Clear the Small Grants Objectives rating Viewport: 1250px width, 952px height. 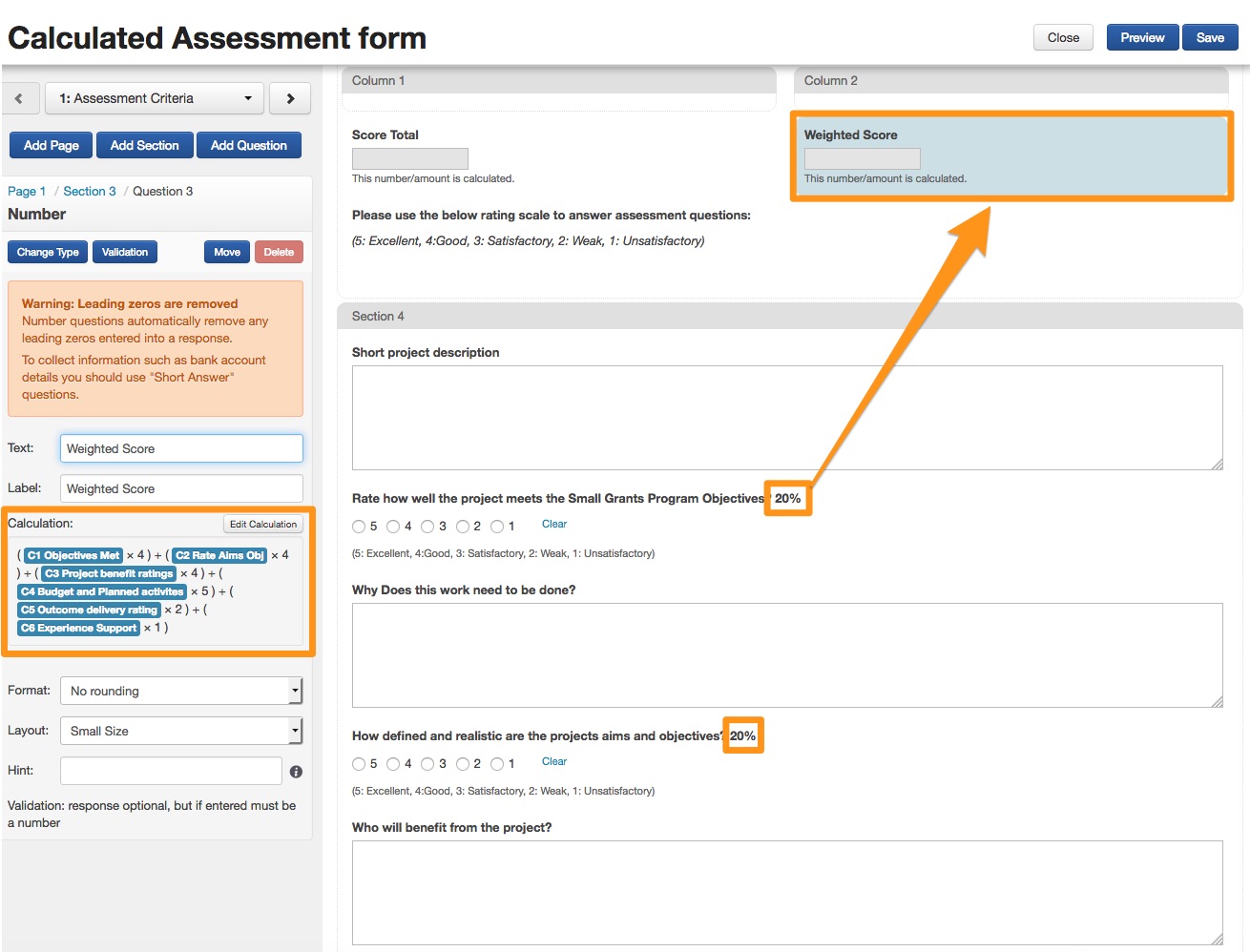(553, 524)
